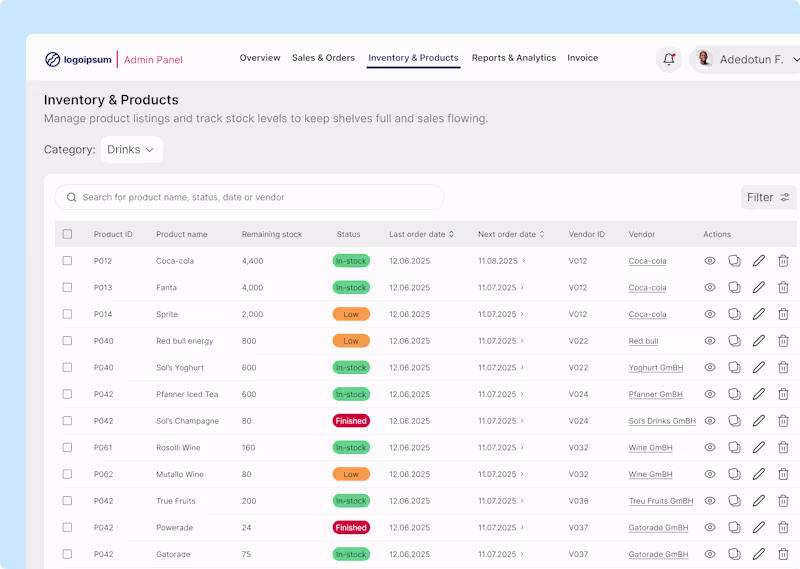
Task: Duplicate the Mutallo Wine row
Action: [734, 474]
